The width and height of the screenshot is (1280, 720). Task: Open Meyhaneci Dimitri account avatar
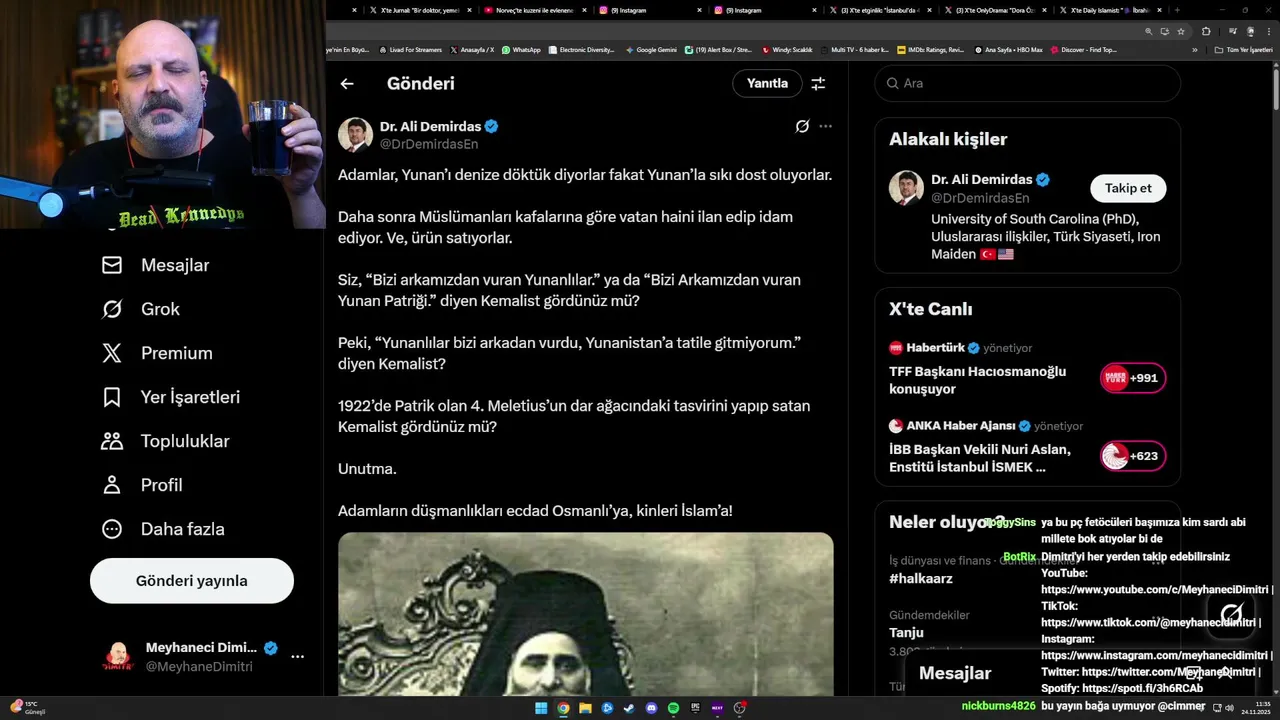coord(118,657)
